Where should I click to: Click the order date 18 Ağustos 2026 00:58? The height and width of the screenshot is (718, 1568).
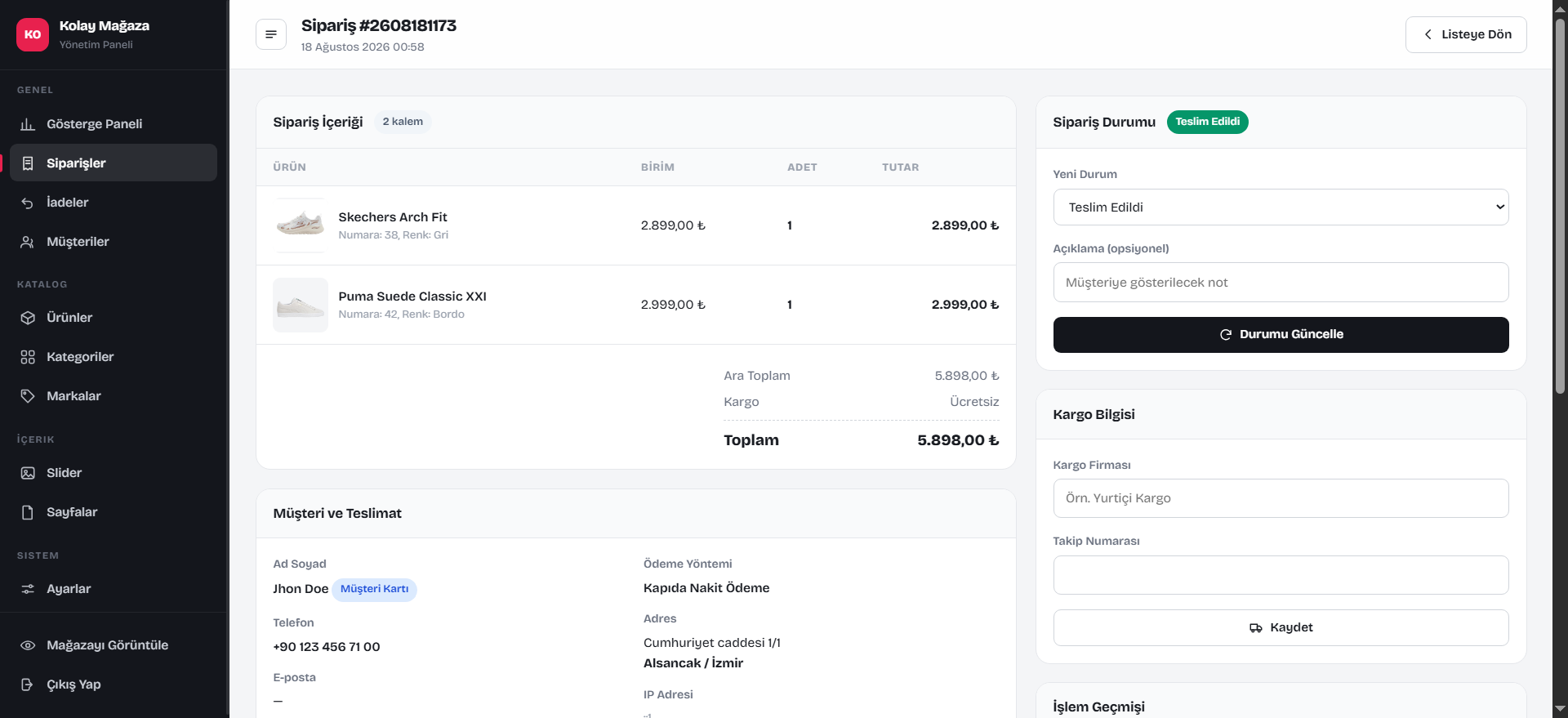(363, 47)
